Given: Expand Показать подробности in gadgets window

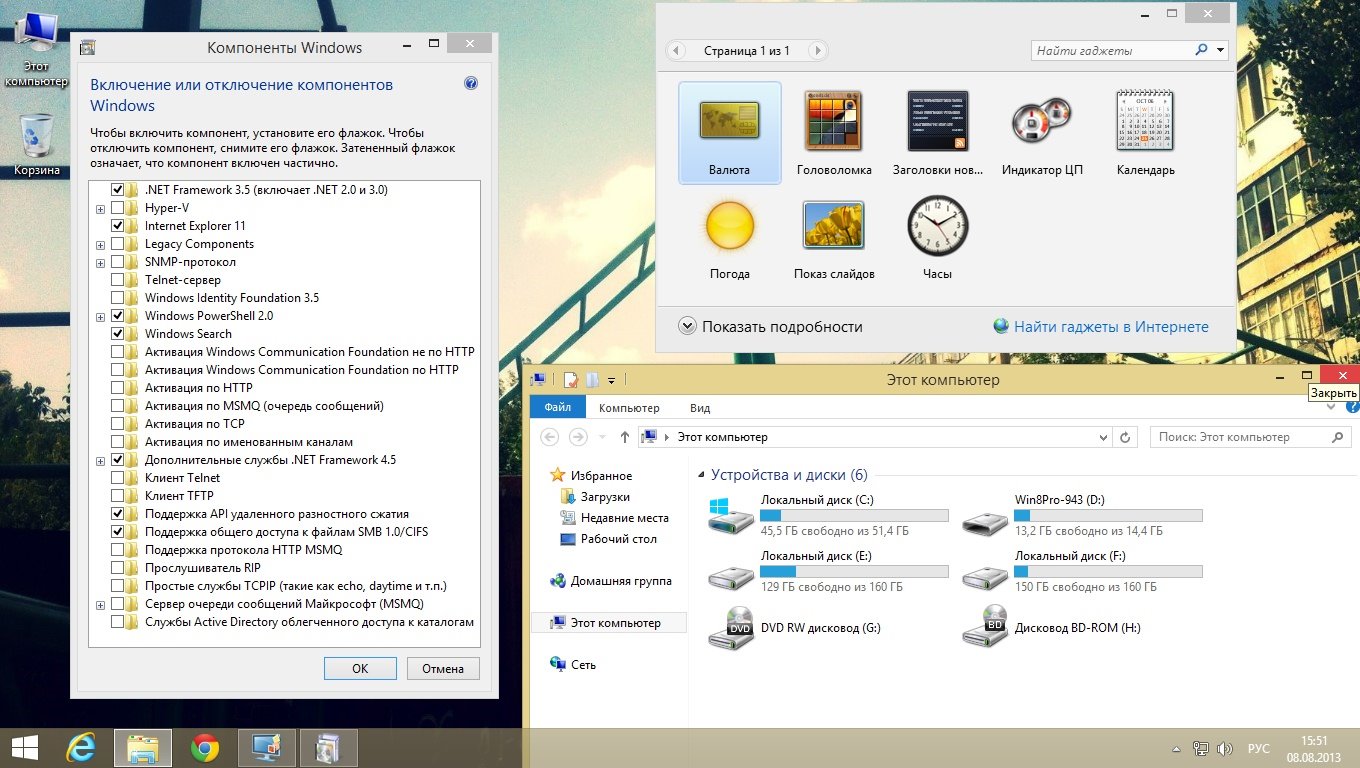Looking at the screenshot, I should click(x=770, y=326).
